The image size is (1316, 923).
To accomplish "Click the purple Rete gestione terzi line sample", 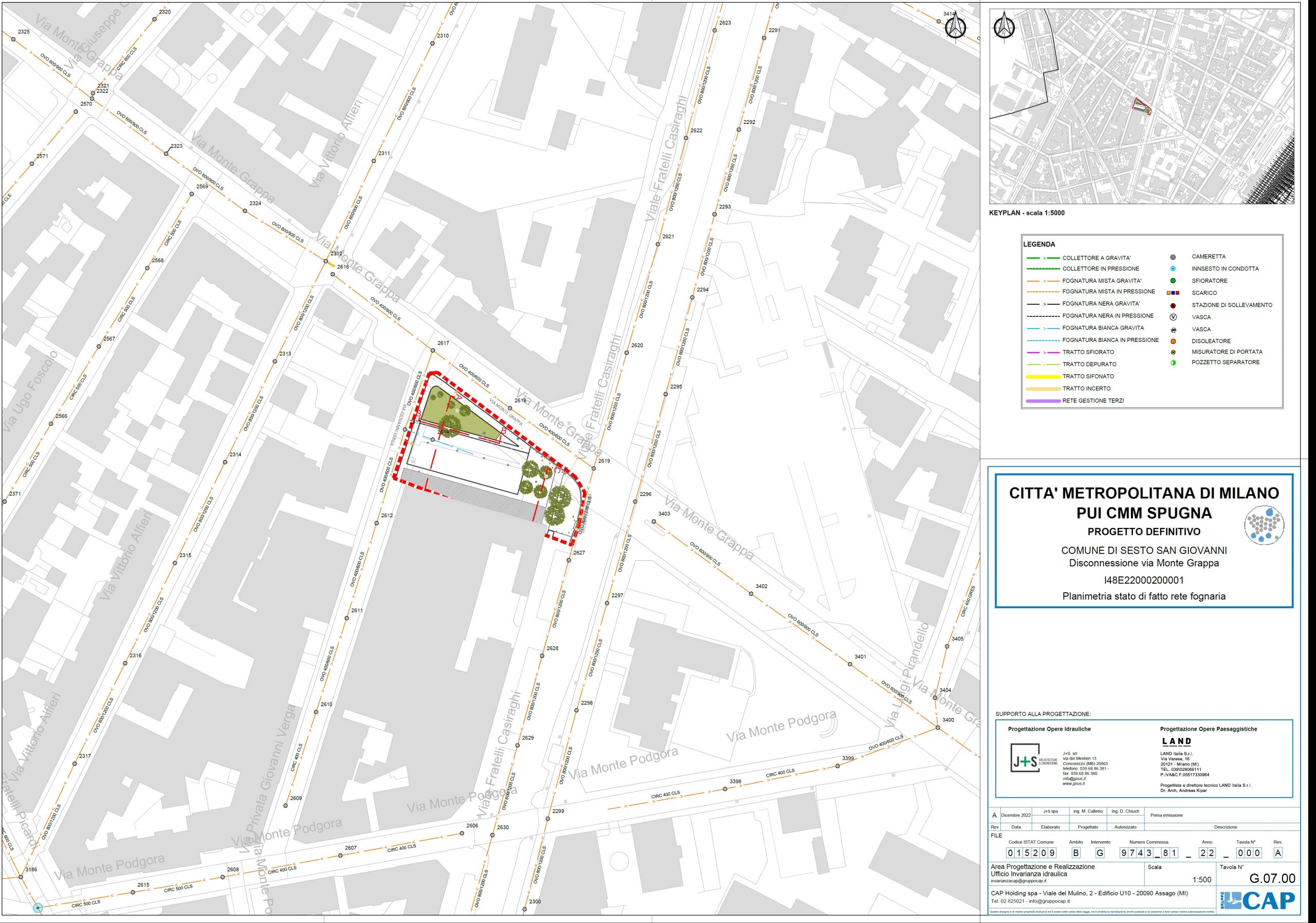I will pyautogui.click(x=1043, y=401).
